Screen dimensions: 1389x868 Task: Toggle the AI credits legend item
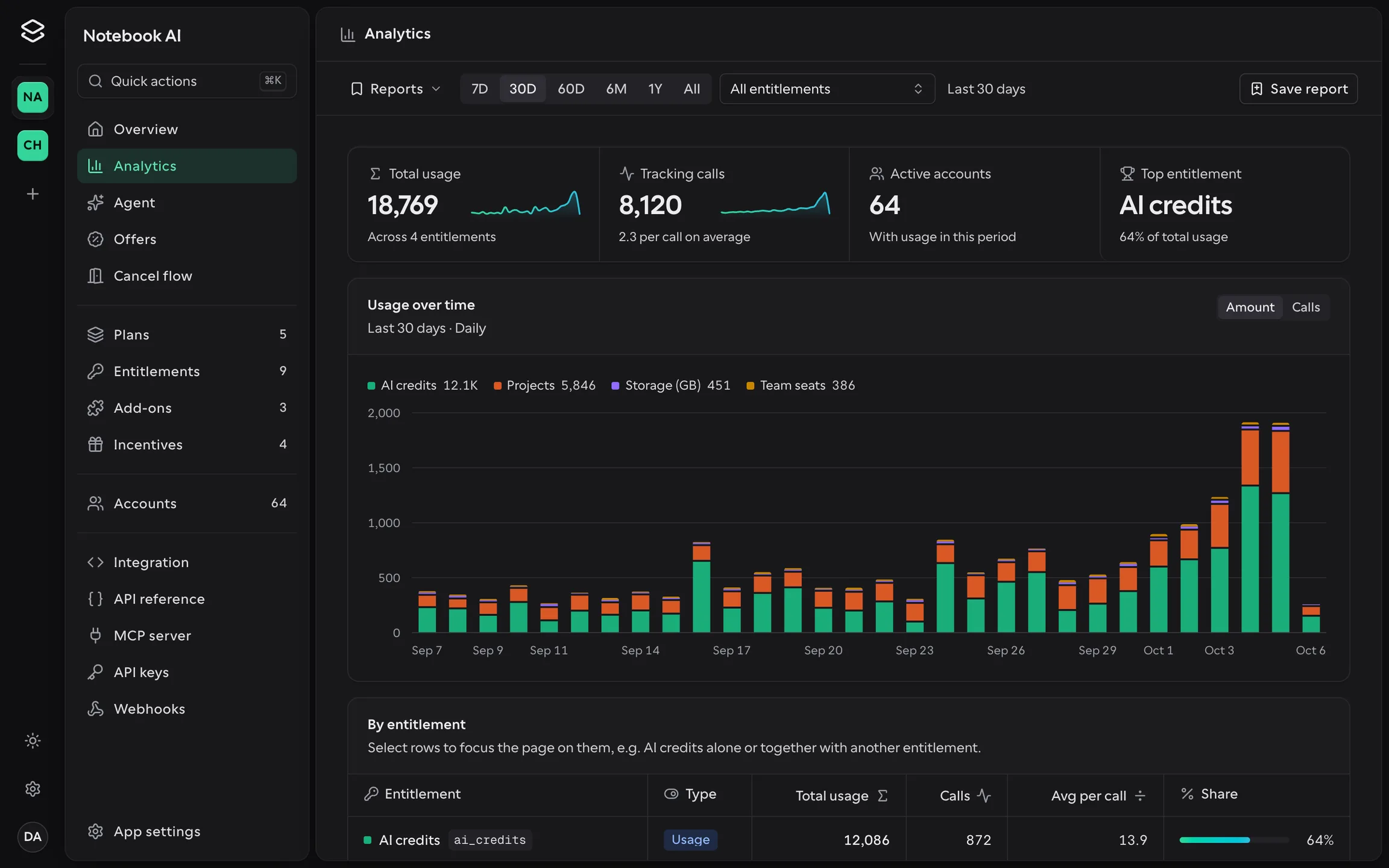[x=423, y=385]
